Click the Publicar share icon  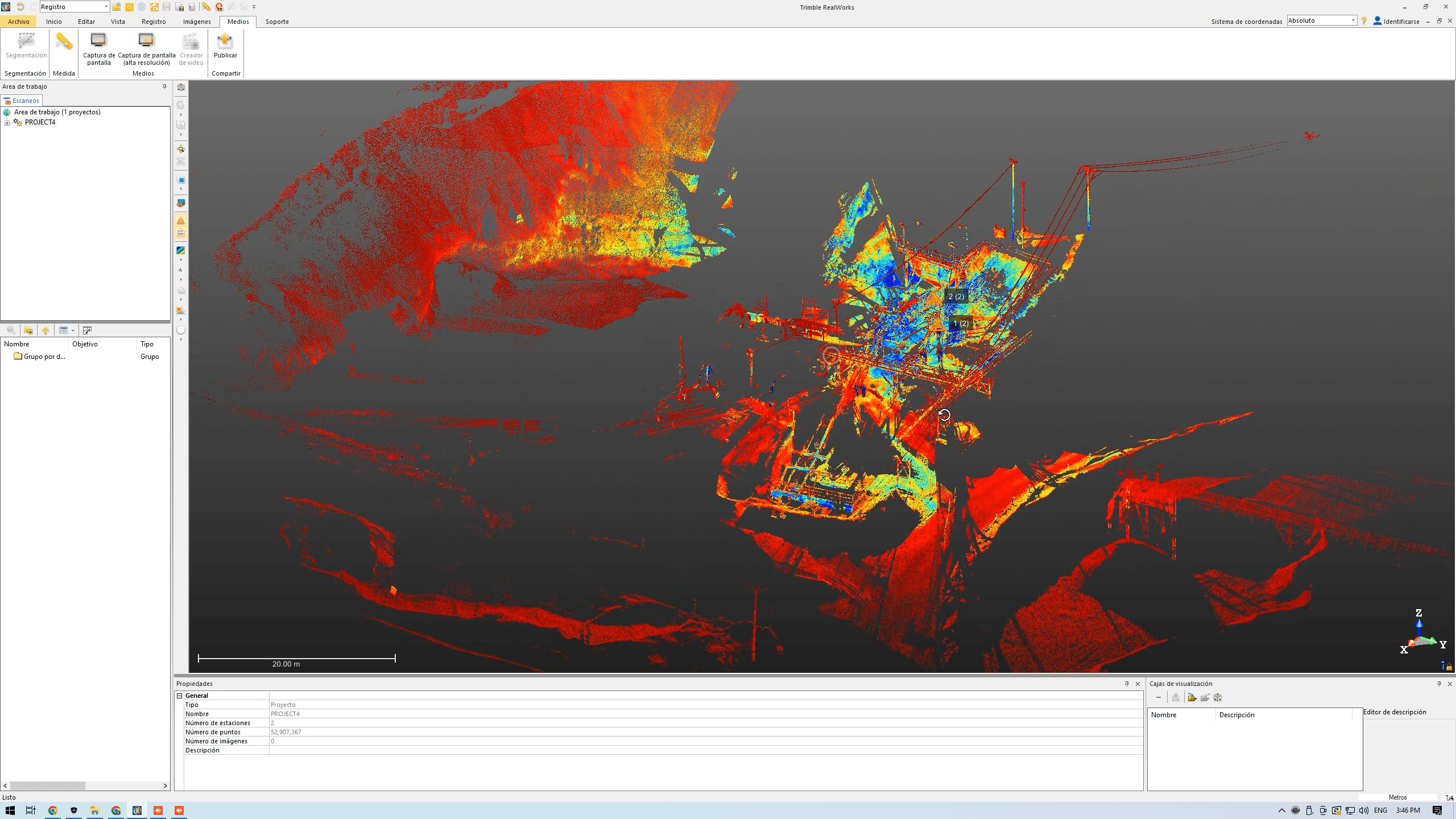(225, 42)
